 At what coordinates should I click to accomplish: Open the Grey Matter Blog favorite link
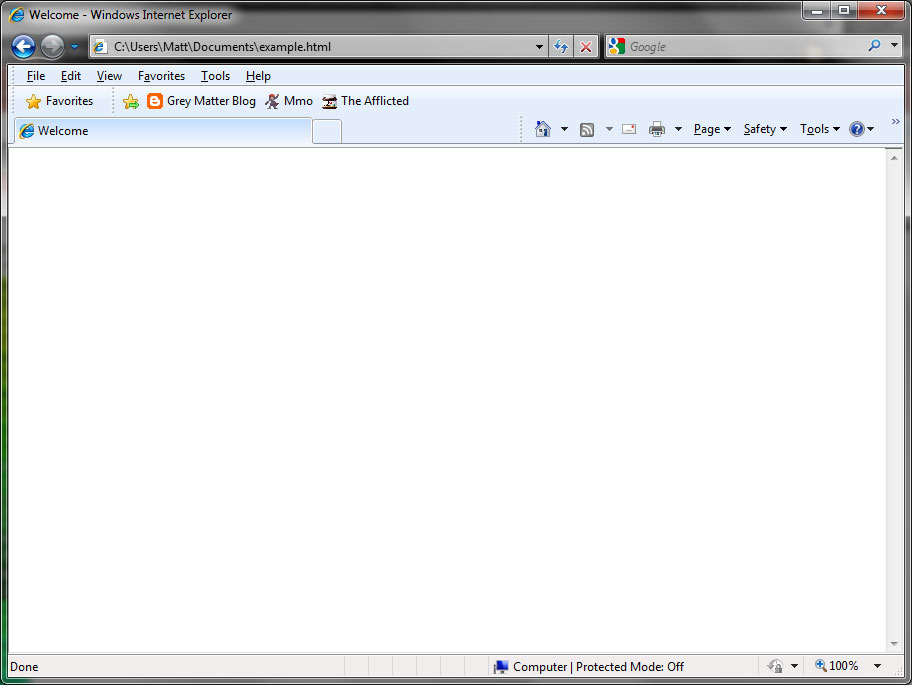[x=201, y=101]
